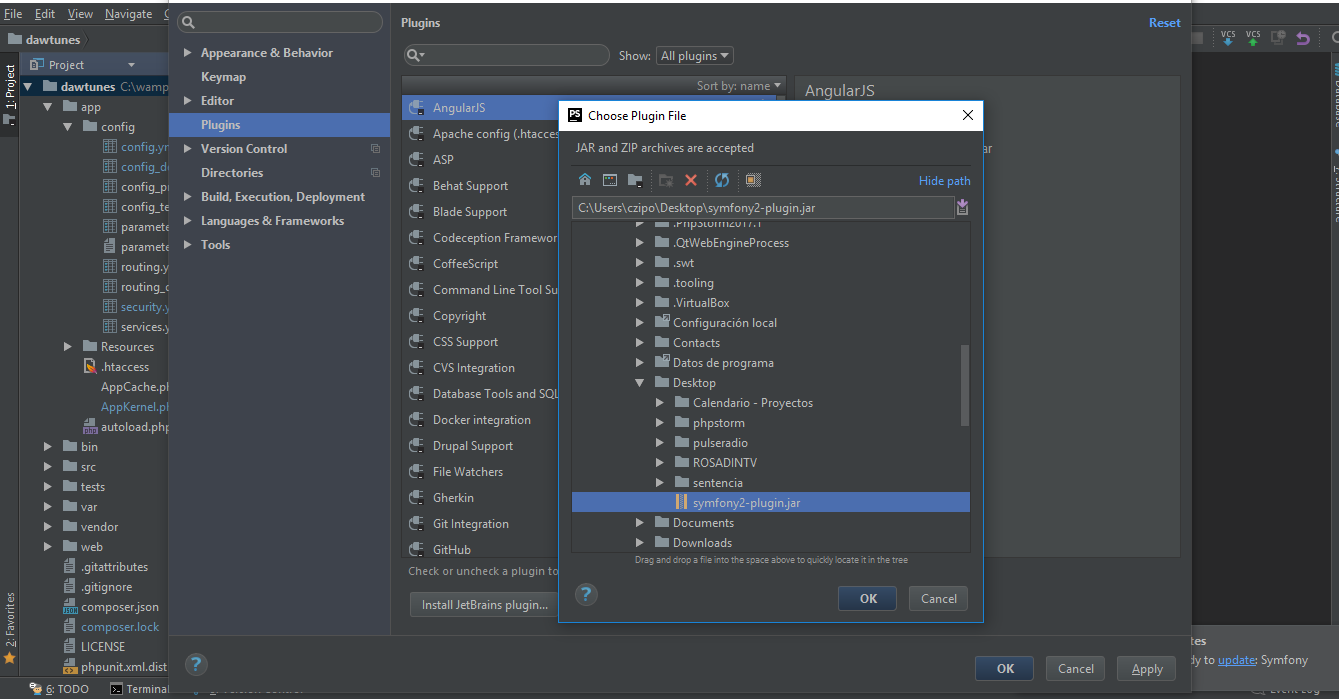
Task: Expand Tools settings section
Action: pyautogui.click(x=188, y=245)
